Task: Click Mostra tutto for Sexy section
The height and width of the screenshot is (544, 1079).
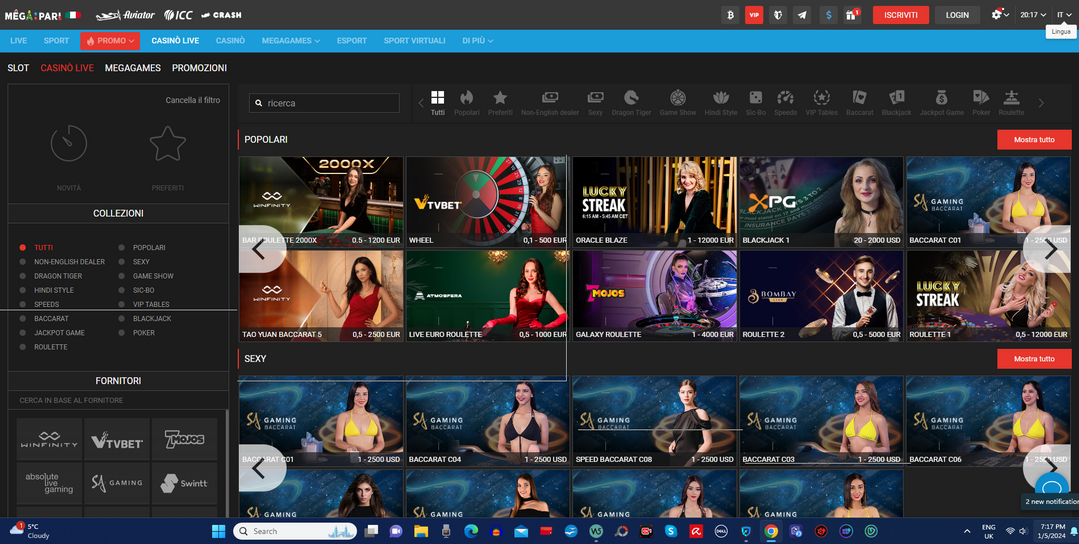Action: tap(1034, 359)
